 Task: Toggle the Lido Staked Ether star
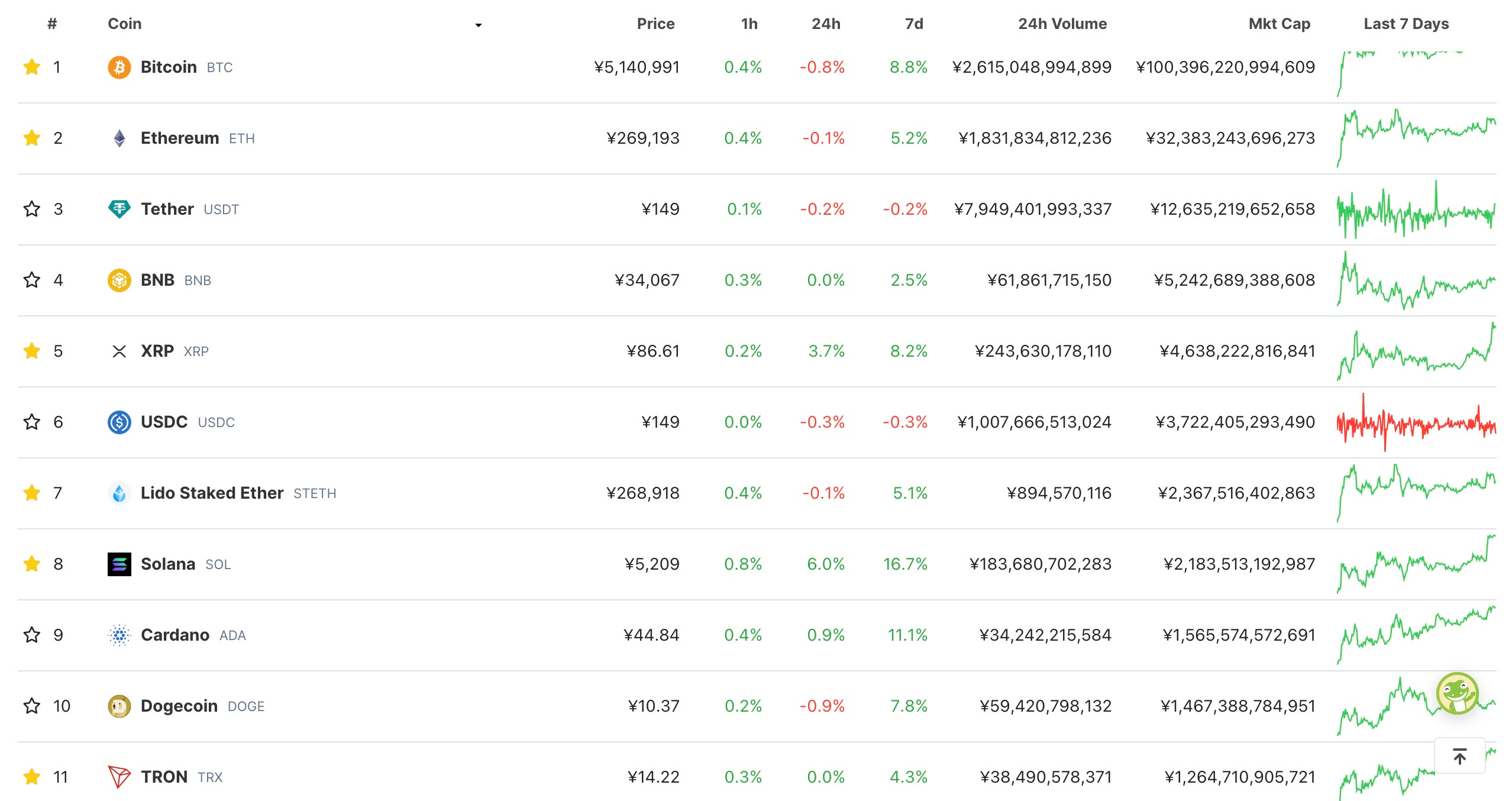pos(32,493)
